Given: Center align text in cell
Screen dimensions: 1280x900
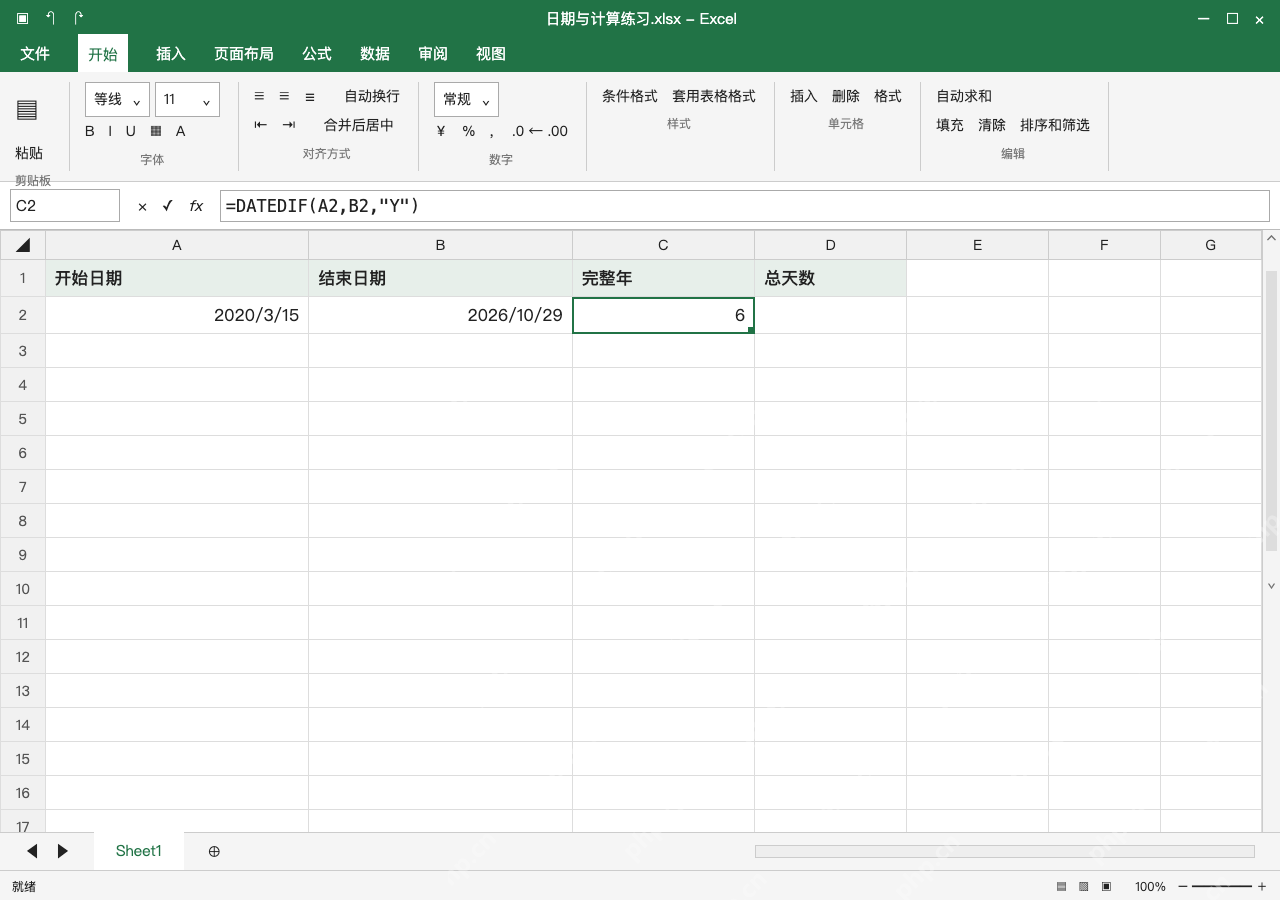Looking at the screenshot, I should pyautogui.click(x=284, y=96).
